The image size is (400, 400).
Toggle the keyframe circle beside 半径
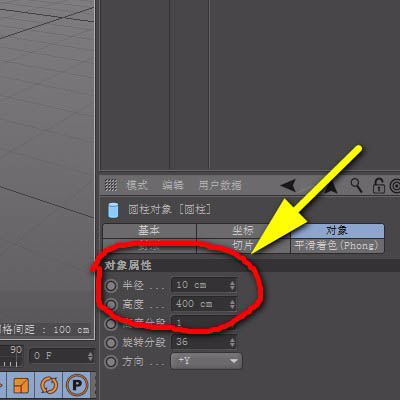pyautogui.click(x=111, y=286)
